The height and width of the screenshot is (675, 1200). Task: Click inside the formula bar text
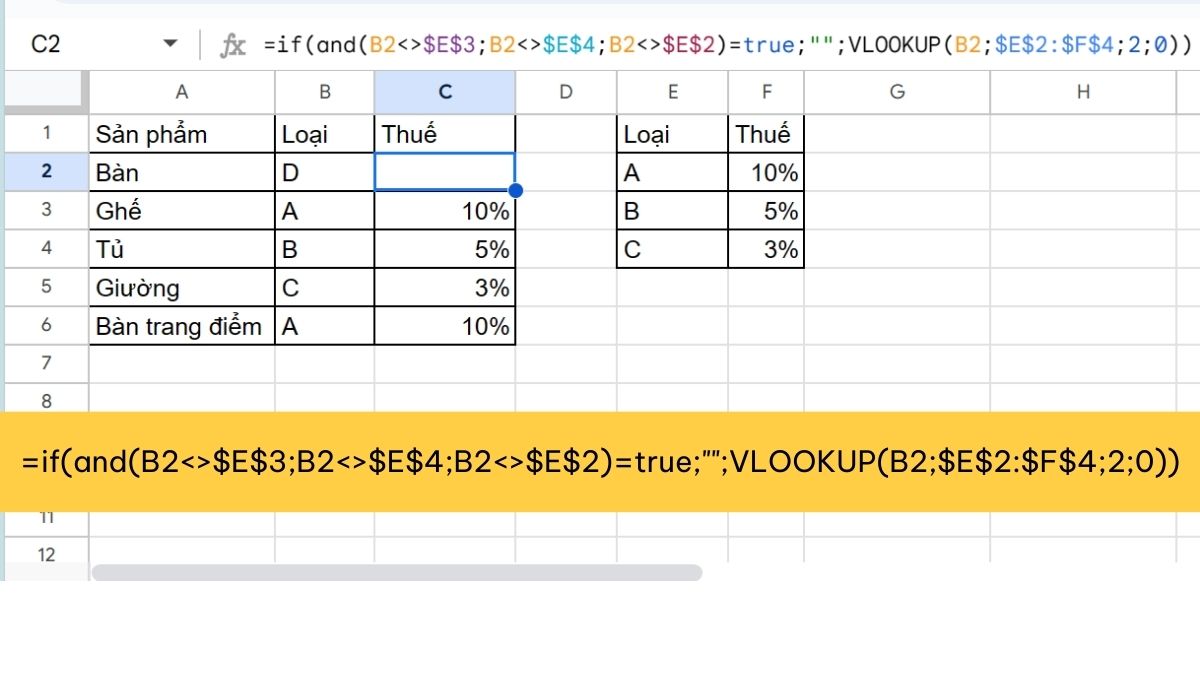[x=728, y=45]
